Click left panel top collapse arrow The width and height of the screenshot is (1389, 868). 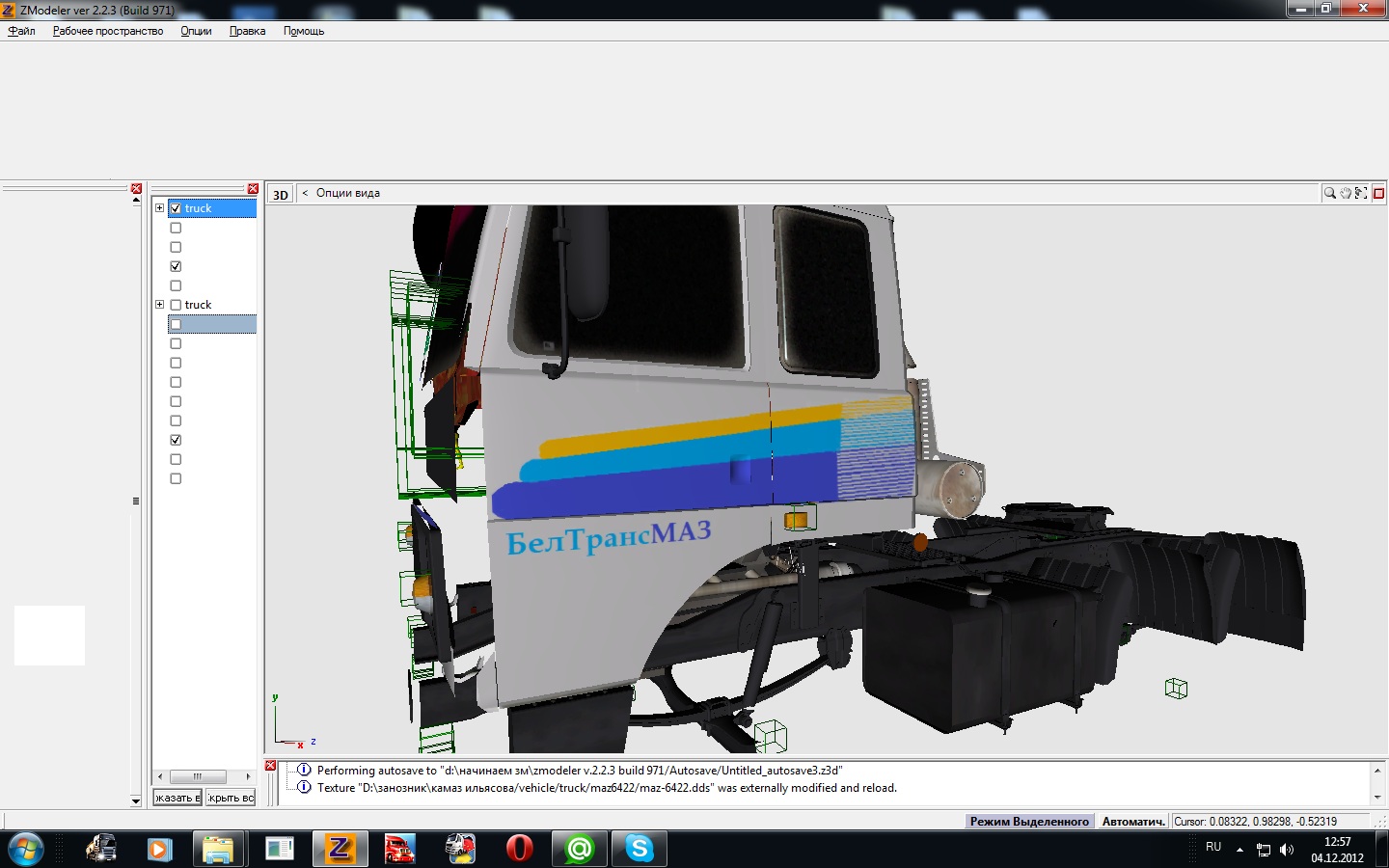point(136,201)
